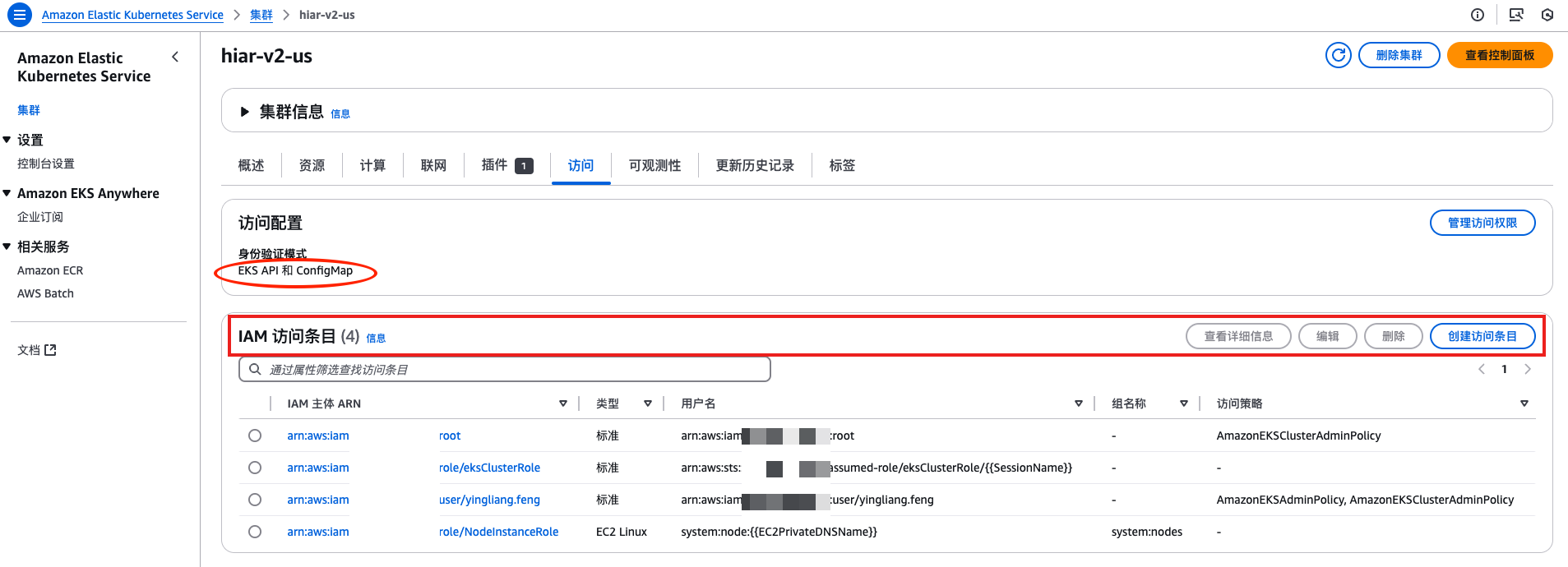This screenshot has width=1568, height=567.
Task: Expand the 集群信息 section
Action: coord(244,112)
